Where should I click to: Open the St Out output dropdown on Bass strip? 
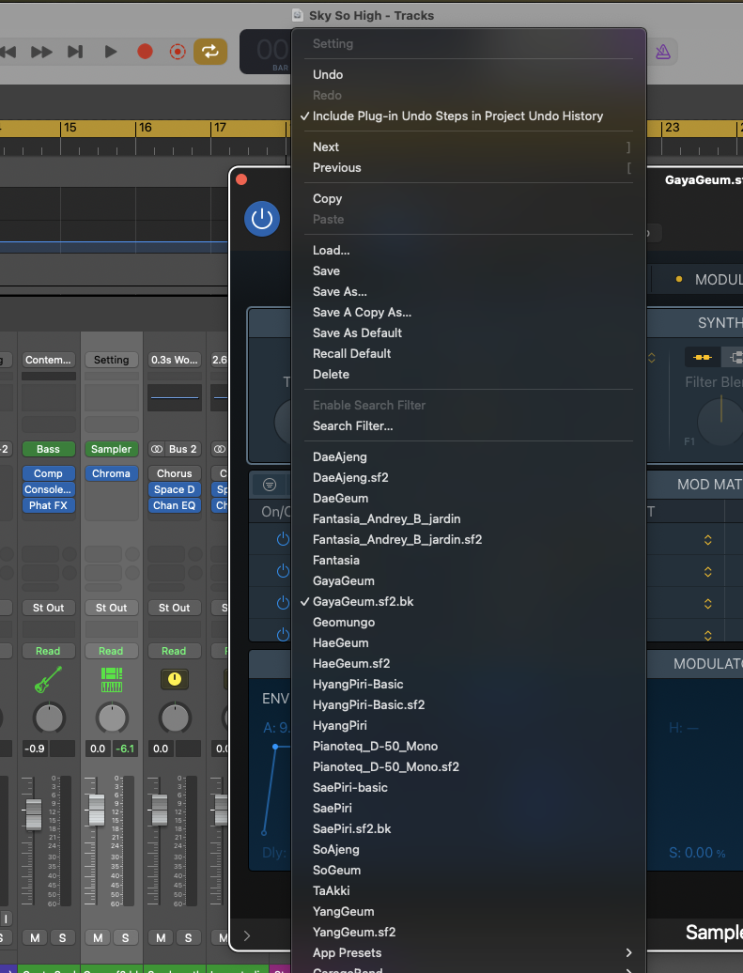tap(48, 607)
